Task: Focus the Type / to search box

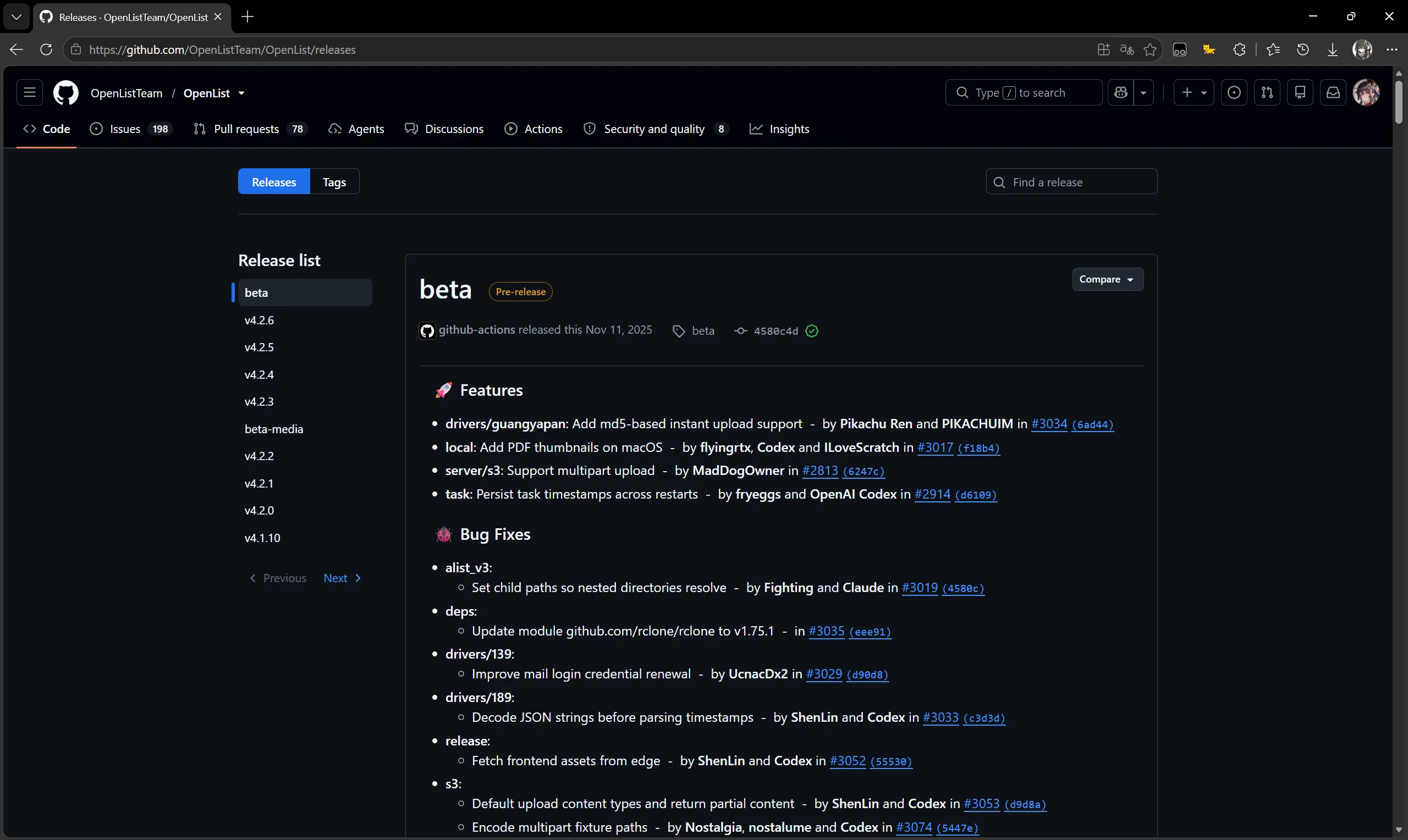Action: pyautogui.click(x=1024, y=92)
